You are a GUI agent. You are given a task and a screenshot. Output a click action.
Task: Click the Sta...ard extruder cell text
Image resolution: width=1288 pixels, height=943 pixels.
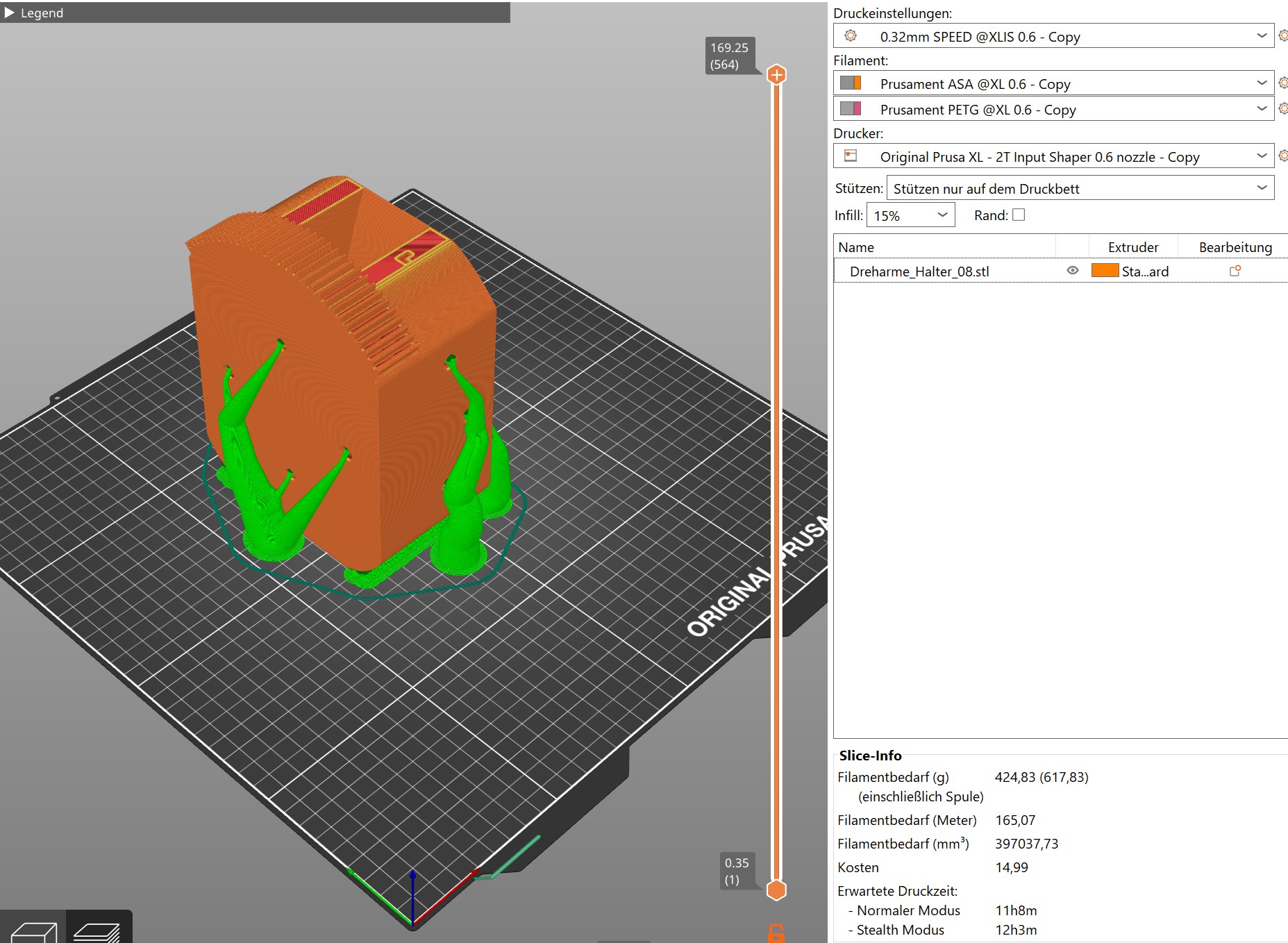coord(1145,272)
